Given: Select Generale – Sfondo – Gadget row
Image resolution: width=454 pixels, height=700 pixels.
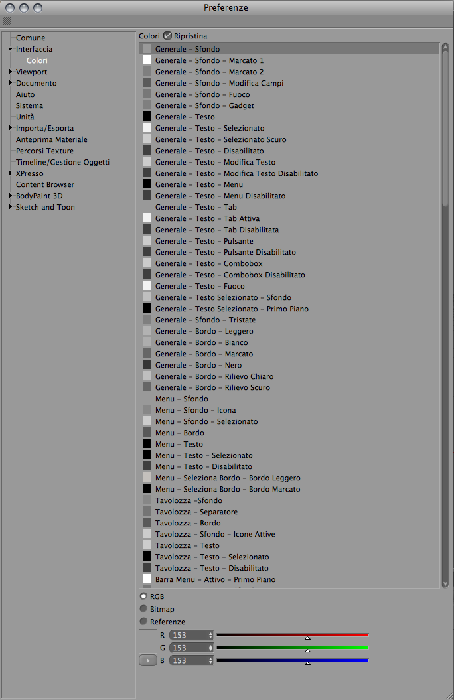Looking at the screenshot, I should [x=289, y=105].
